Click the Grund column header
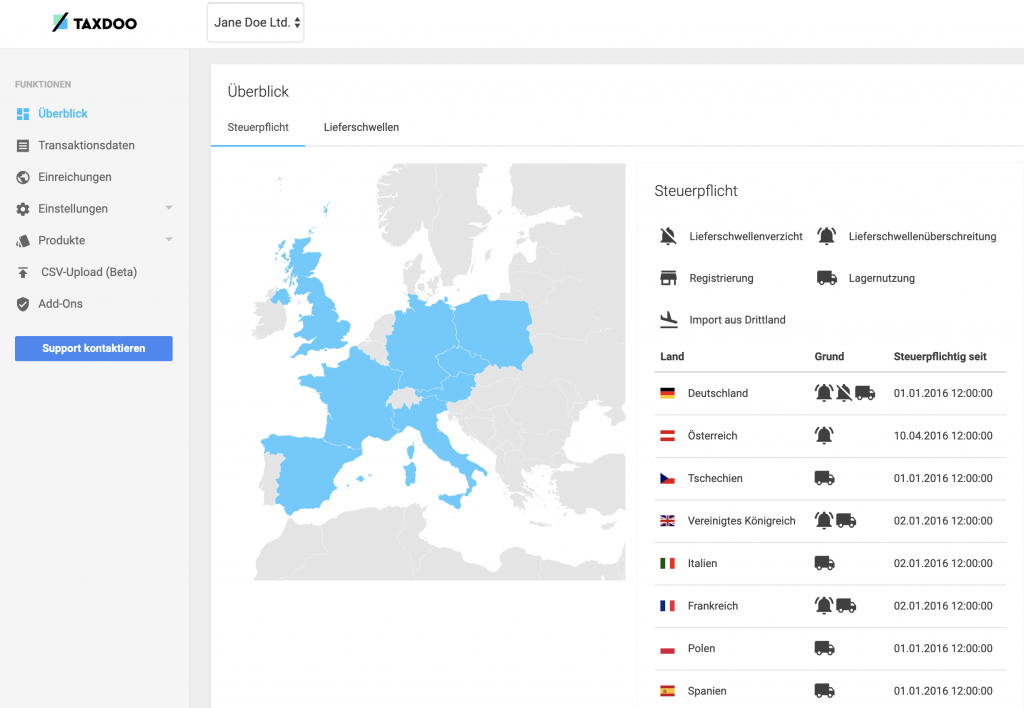 (829, 357)
